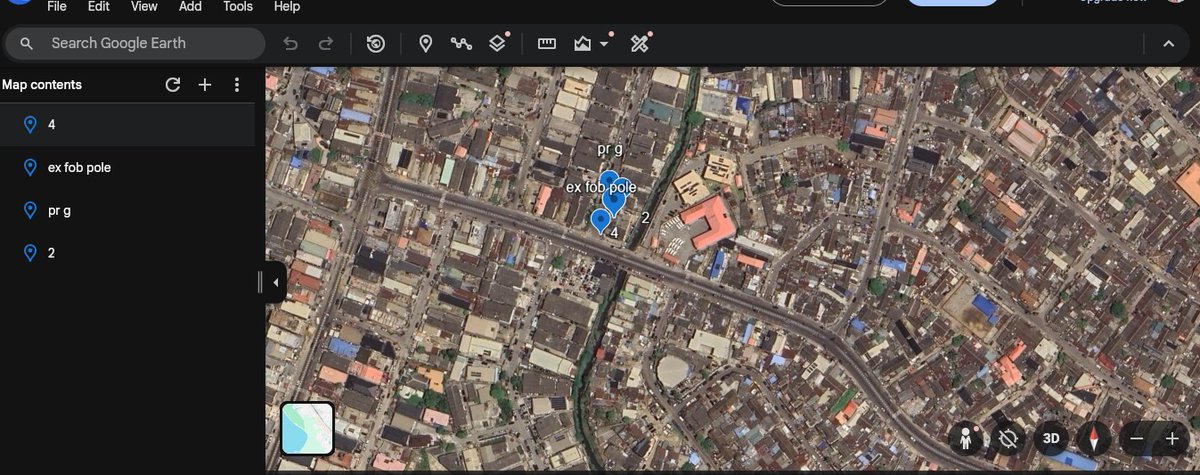Image resolution: width=1200 pixels, height=475 pixels.
Task: Open historical imagery time tool
Action: [375, 44]
